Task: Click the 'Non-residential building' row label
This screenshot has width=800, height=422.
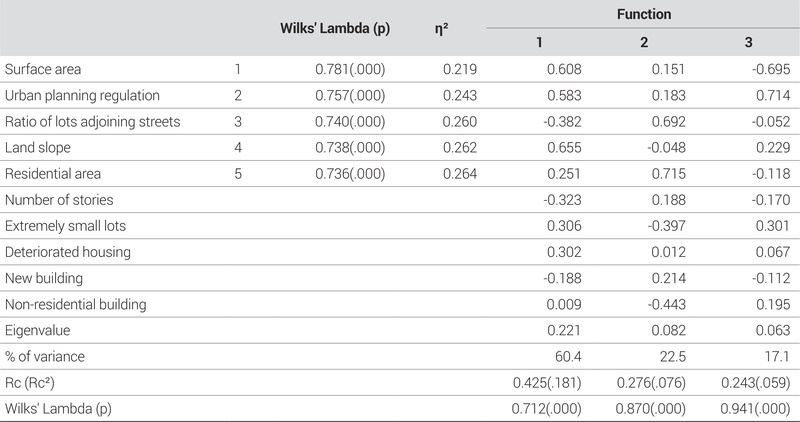Action: [76, 304]
